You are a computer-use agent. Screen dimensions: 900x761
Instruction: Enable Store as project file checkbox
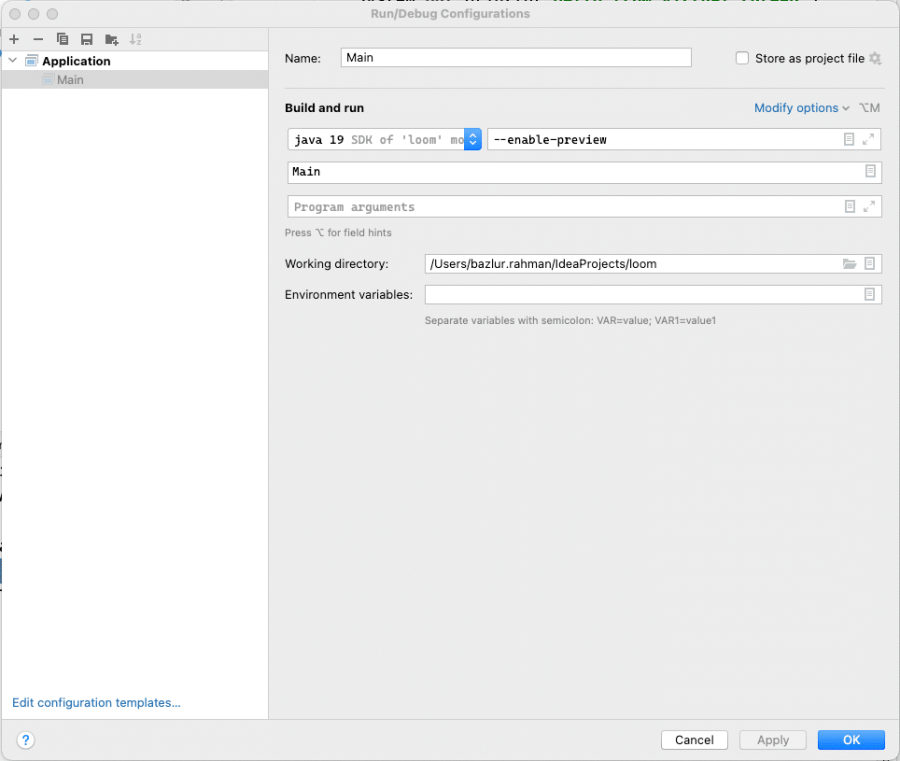coord(742,59)
